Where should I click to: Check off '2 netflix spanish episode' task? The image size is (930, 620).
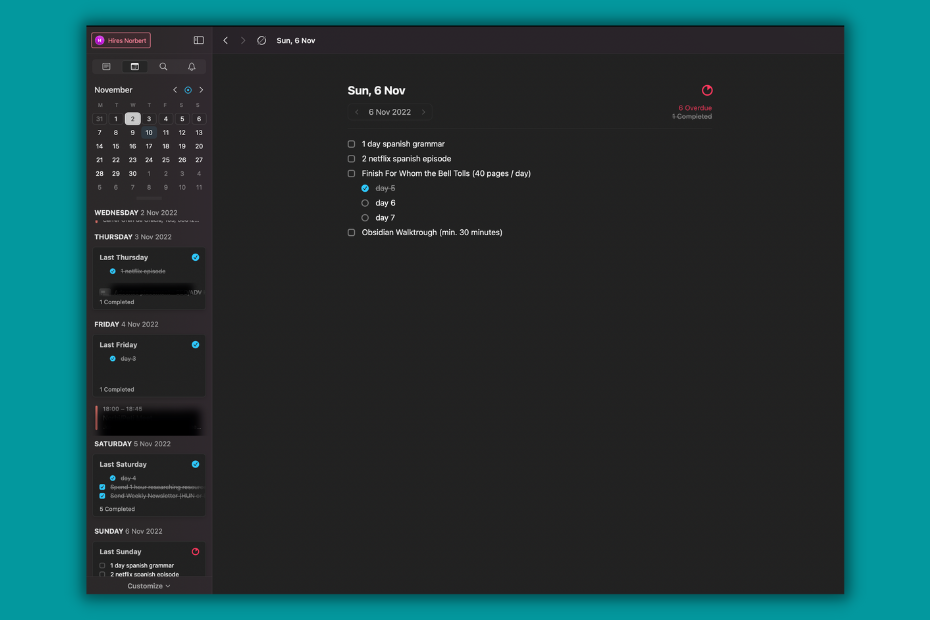tap(351, 159)
